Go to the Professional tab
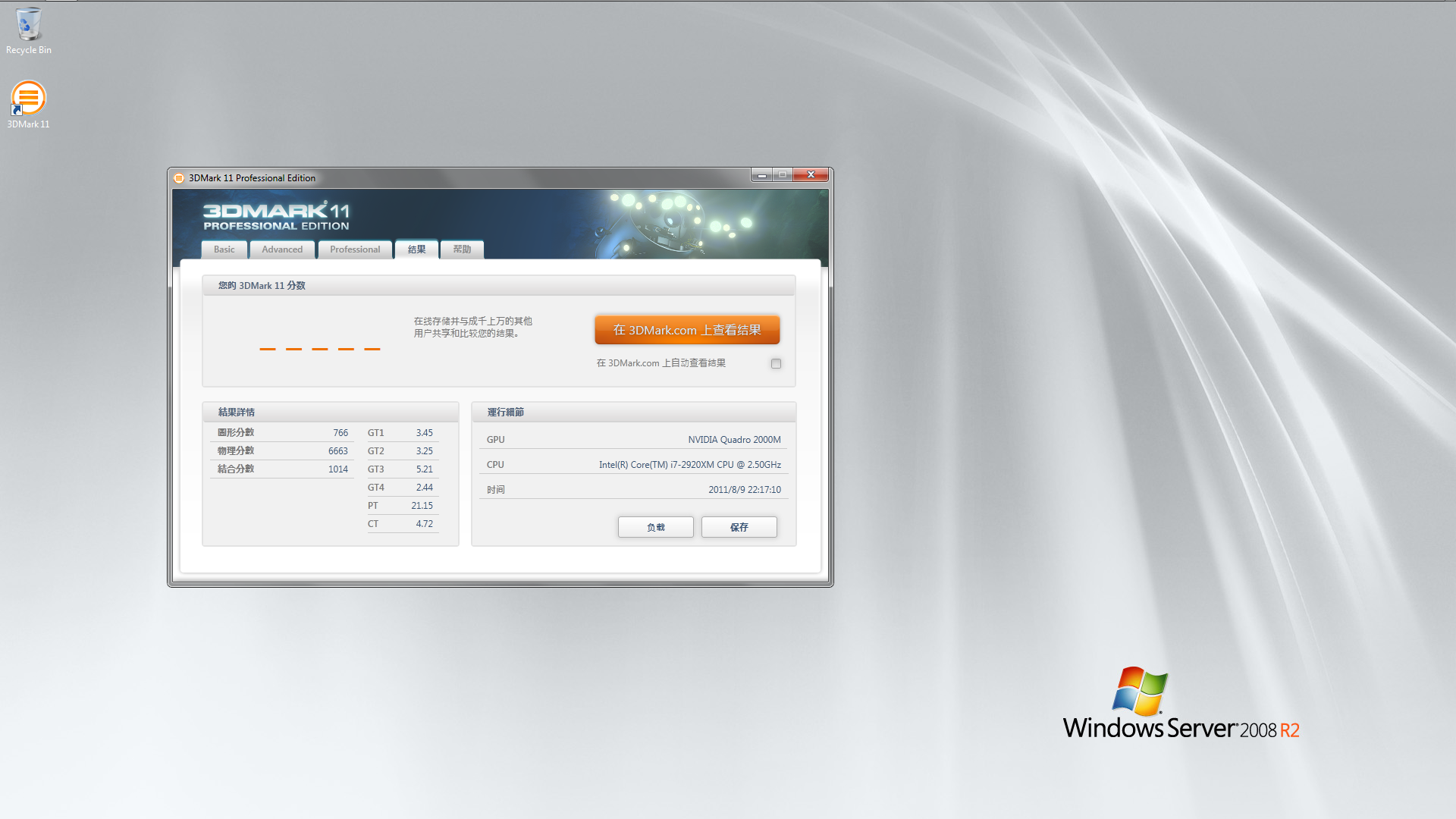This screenshot has width=1456, height=819. (x=355, y=249)
